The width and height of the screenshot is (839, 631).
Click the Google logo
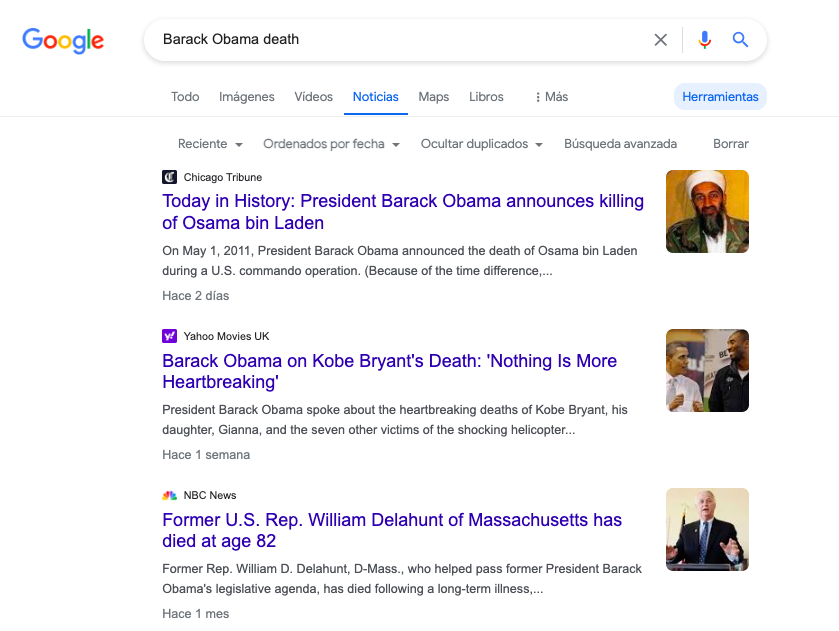point(63,40)
